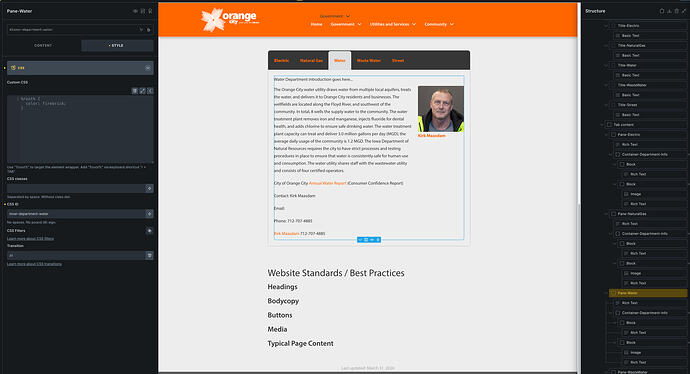Viewport: 690px width, 374px height.
Task: Click expand-all icon in Structure header
Action: (684, 11)
